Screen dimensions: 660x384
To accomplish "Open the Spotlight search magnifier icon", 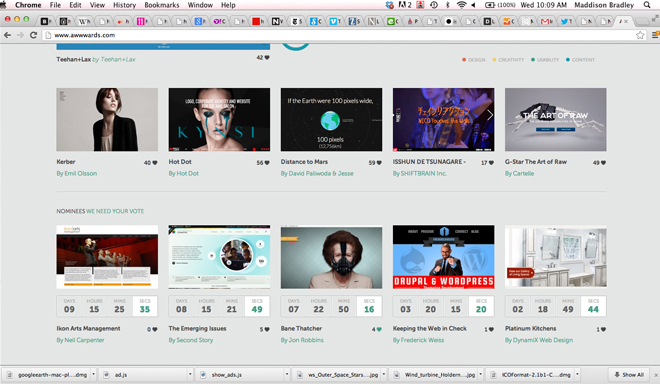I will (647, 5).
